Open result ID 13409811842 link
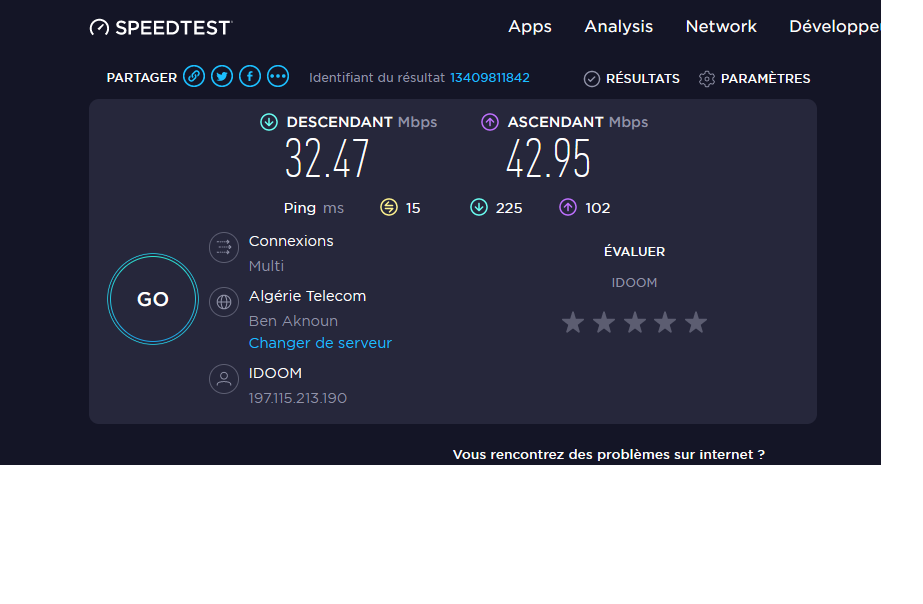The height and width of the screenshot is (604, 923). coord(490,78)
